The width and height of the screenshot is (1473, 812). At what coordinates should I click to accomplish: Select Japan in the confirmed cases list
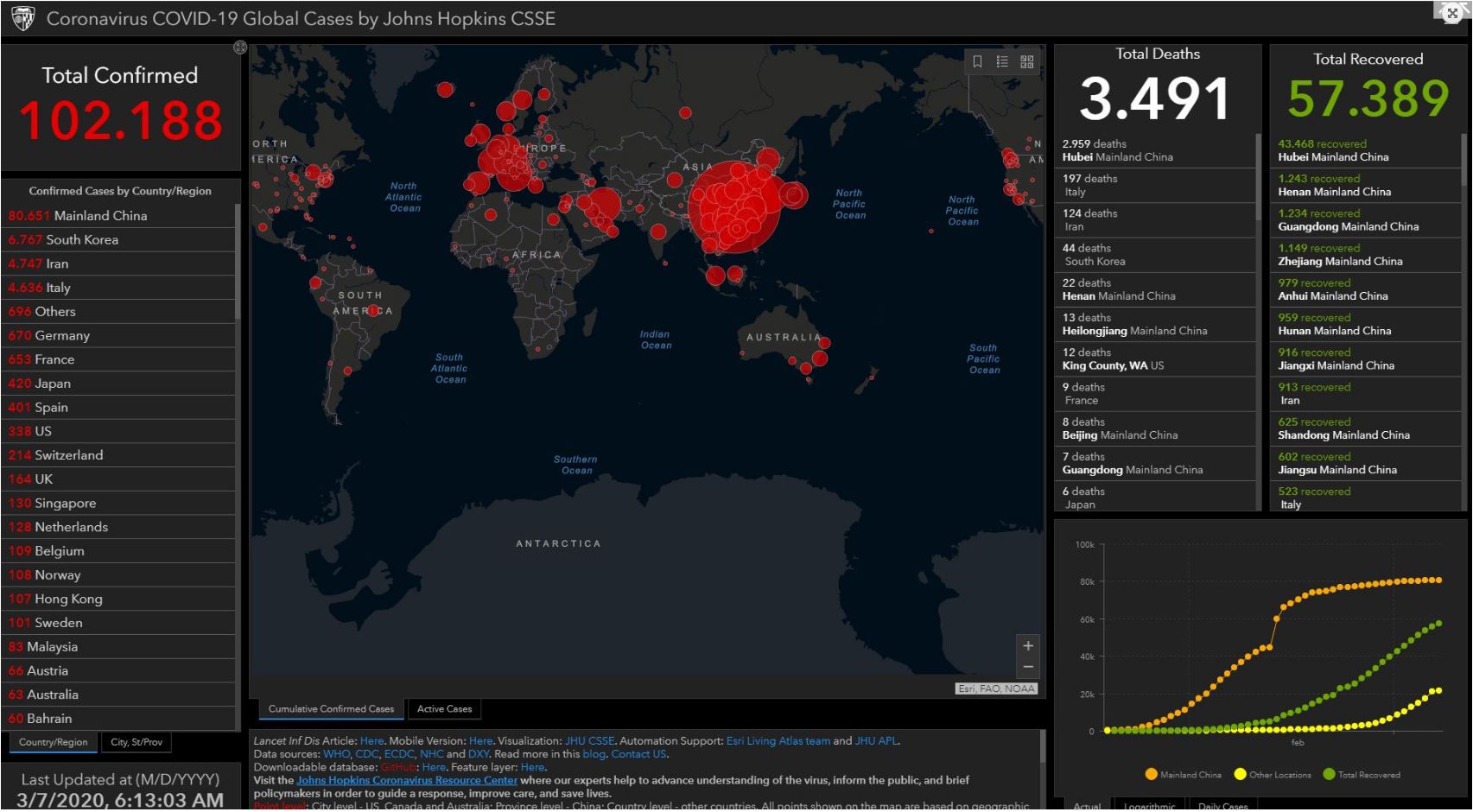pyautogui.click(x=119, y=384)
